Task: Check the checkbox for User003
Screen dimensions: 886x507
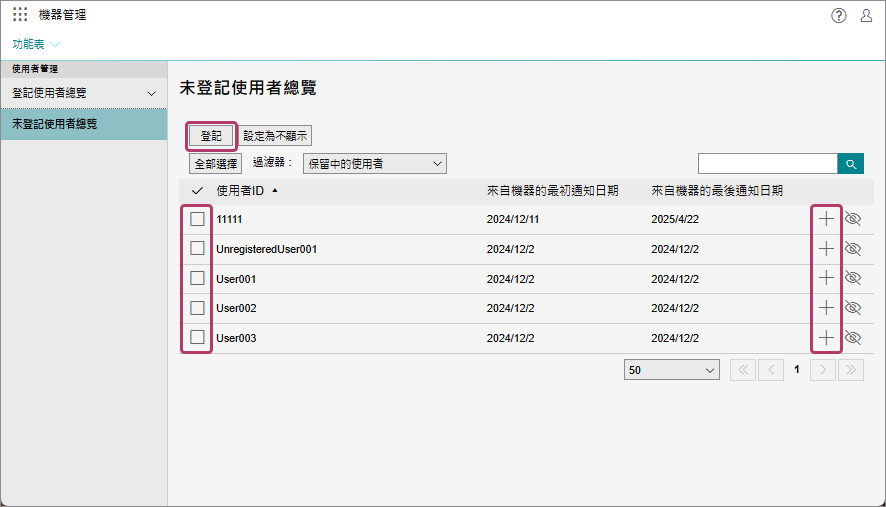Action: point(197,337)
